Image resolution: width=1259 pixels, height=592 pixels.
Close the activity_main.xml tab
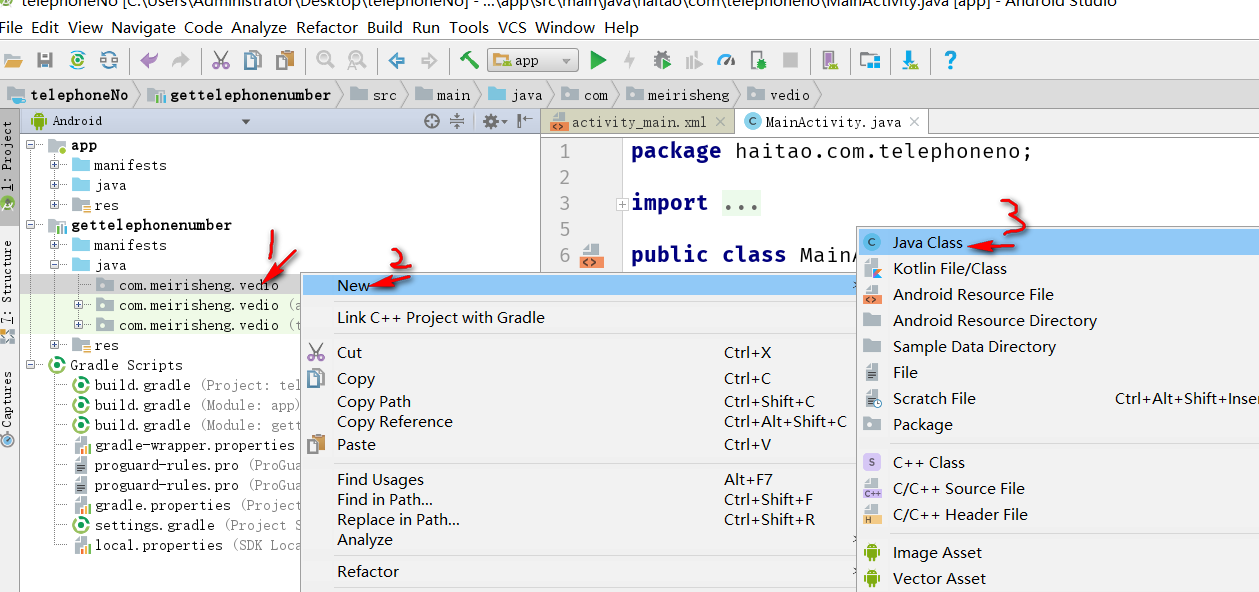721,123
